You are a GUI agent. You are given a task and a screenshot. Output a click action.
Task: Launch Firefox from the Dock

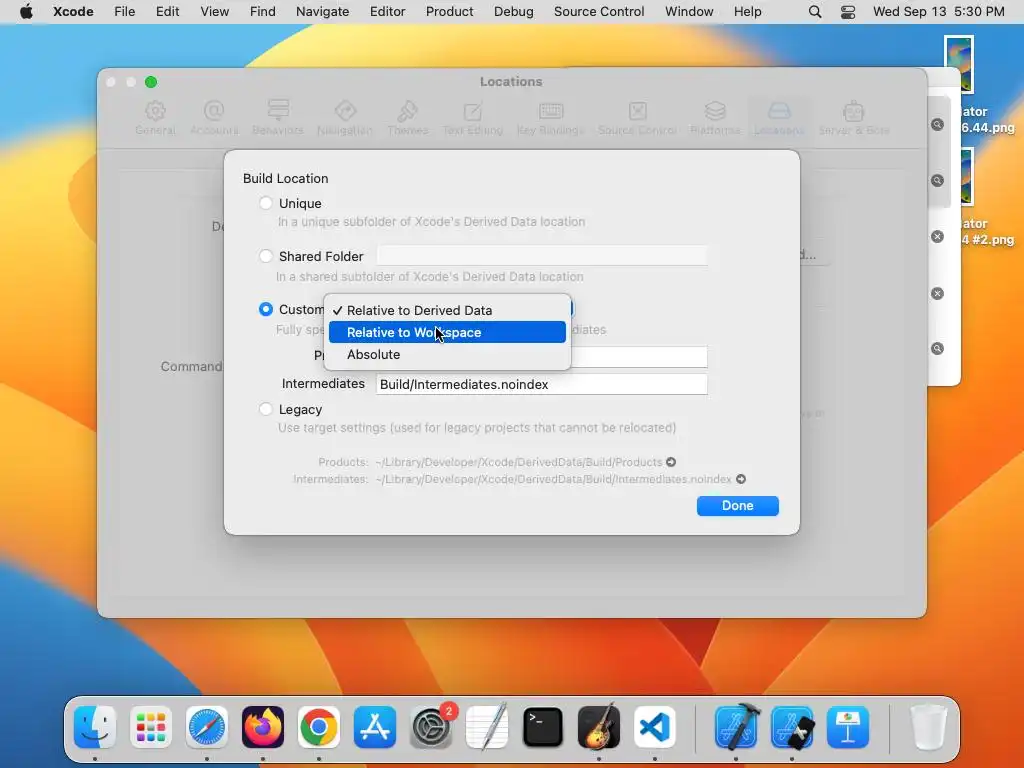click(263, 727)
